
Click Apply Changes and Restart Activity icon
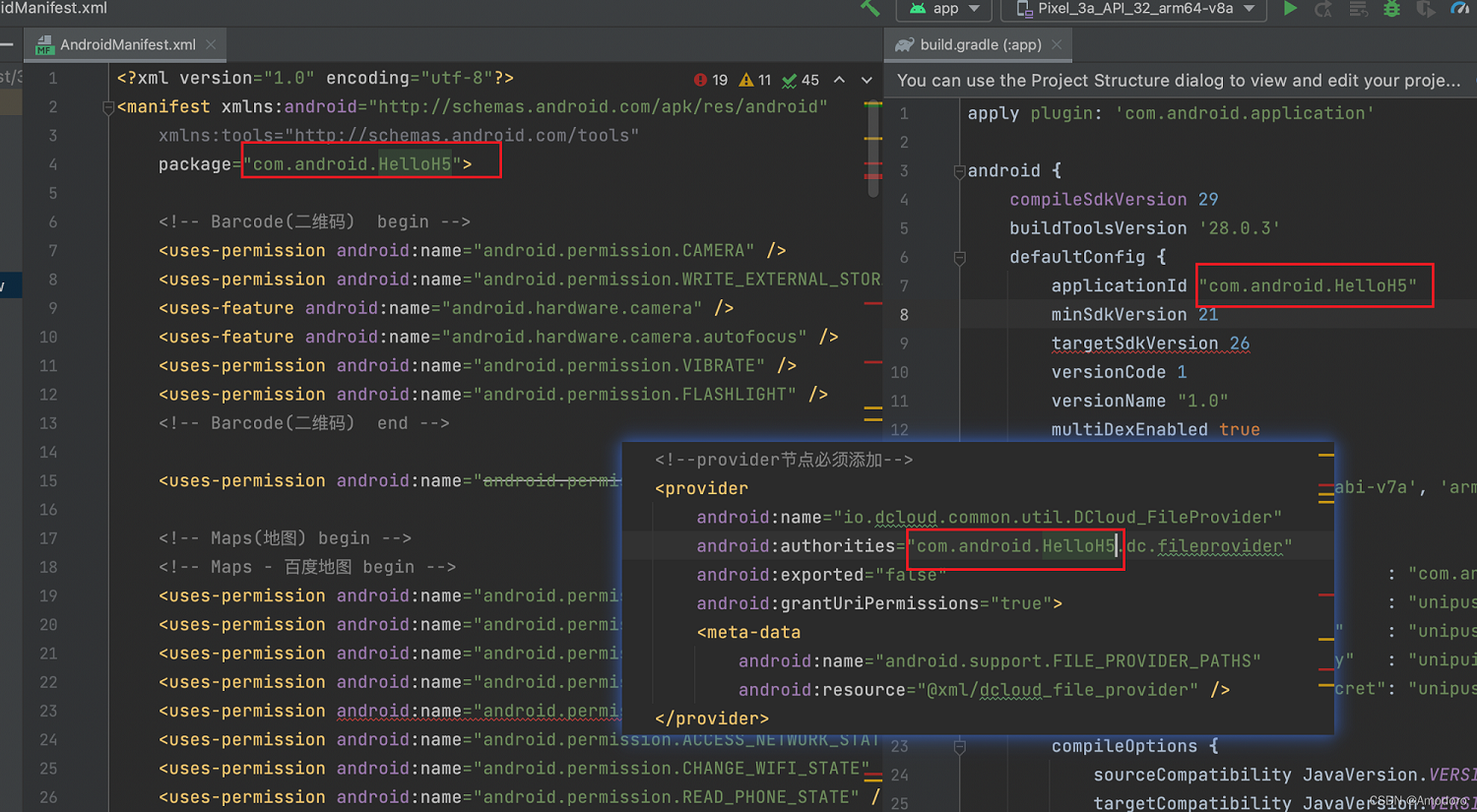(x=1323, y=8)
